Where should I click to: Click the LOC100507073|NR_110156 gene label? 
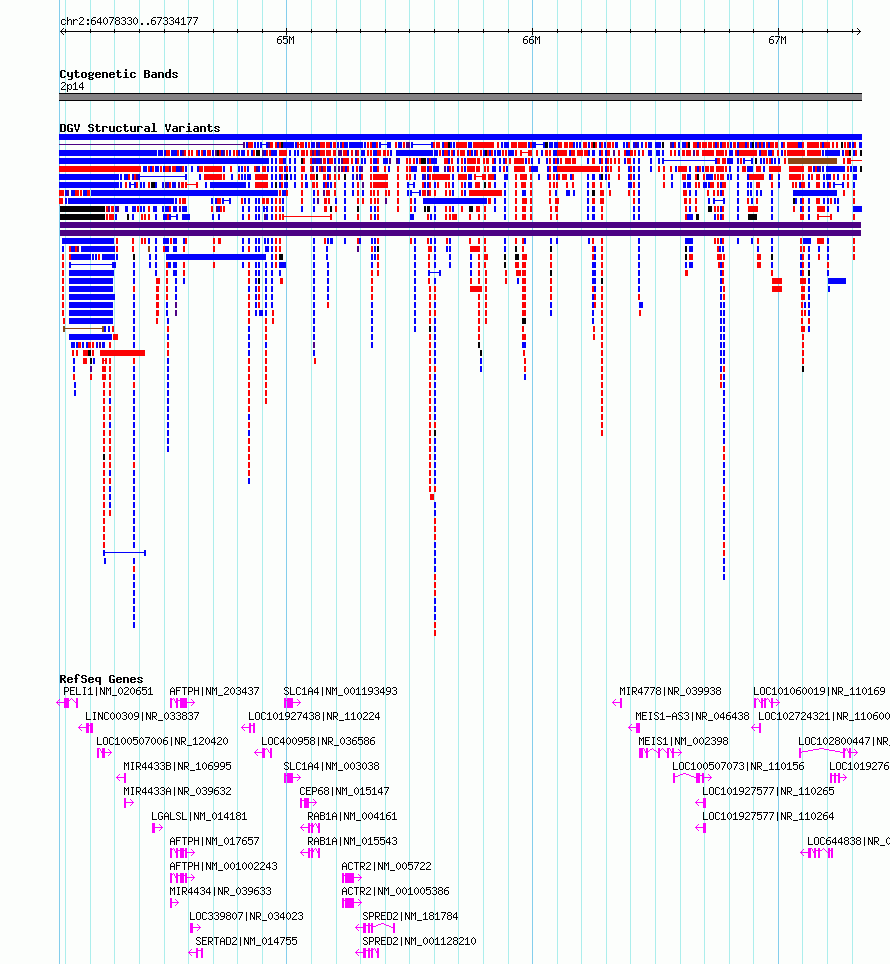(x=738, y=766)
